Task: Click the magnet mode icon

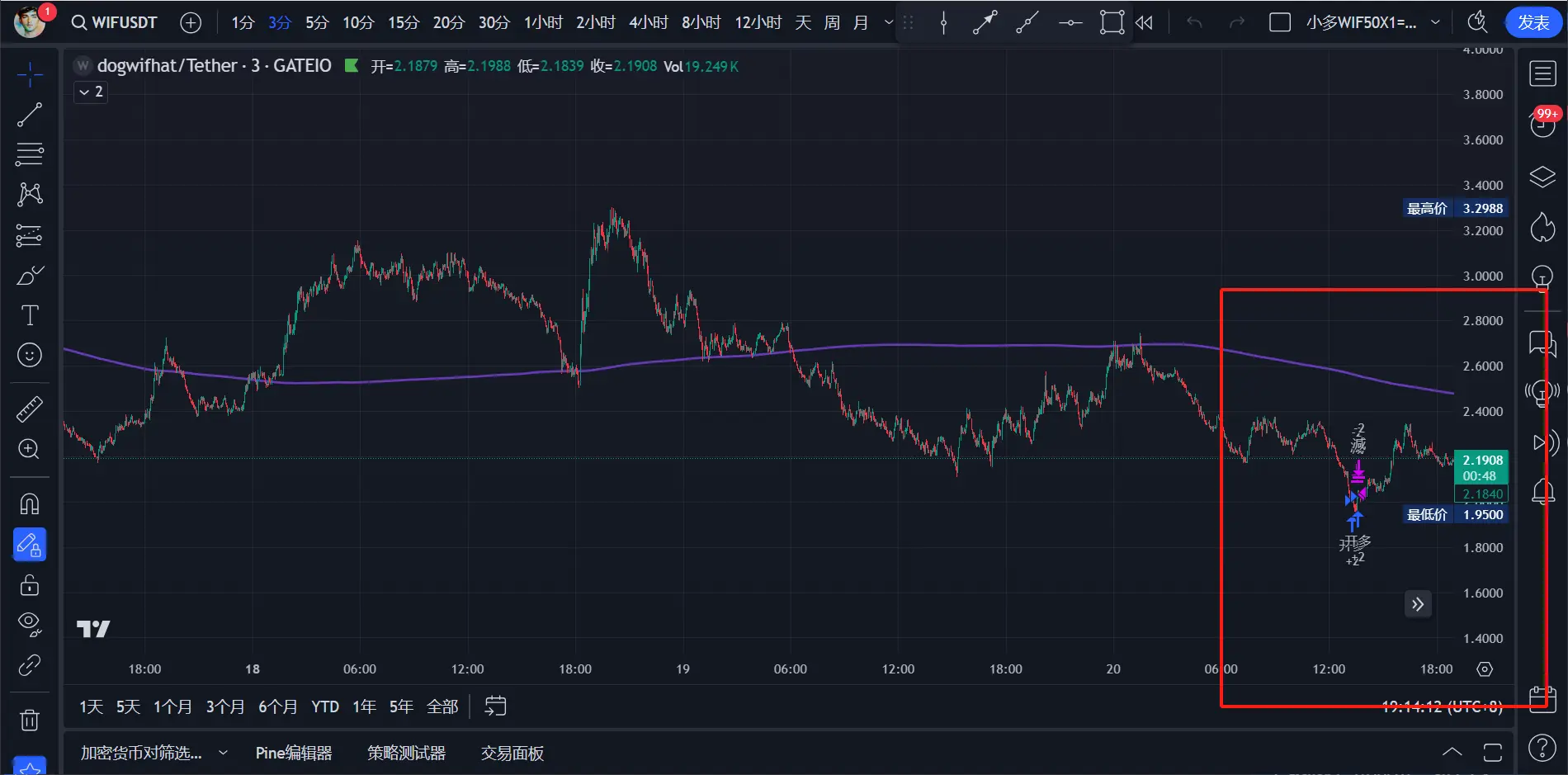Action: pos(30,504)
